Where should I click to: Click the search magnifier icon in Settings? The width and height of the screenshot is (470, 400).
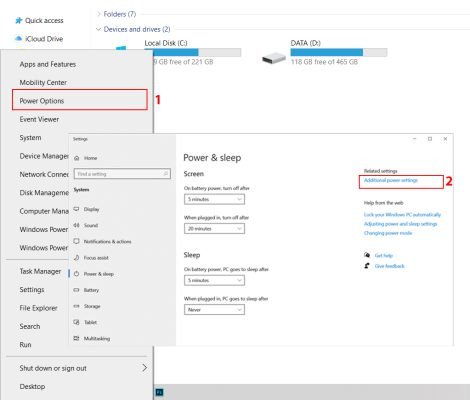point(166,174)
